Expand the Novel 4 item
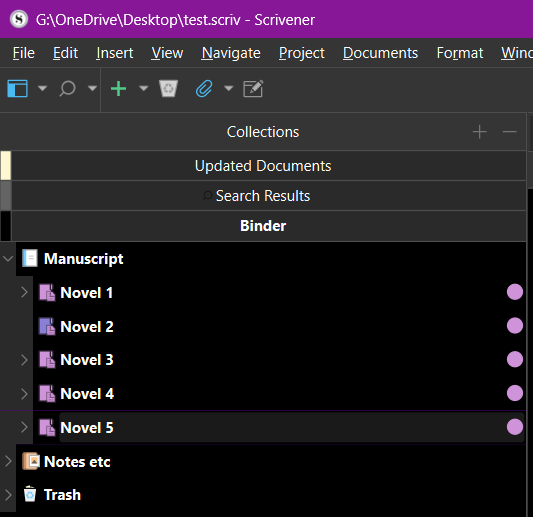 click(x=24, y=394)
